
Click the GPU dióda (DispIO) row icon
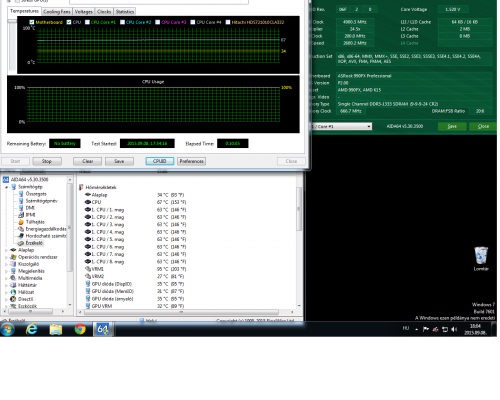point(88,284)
